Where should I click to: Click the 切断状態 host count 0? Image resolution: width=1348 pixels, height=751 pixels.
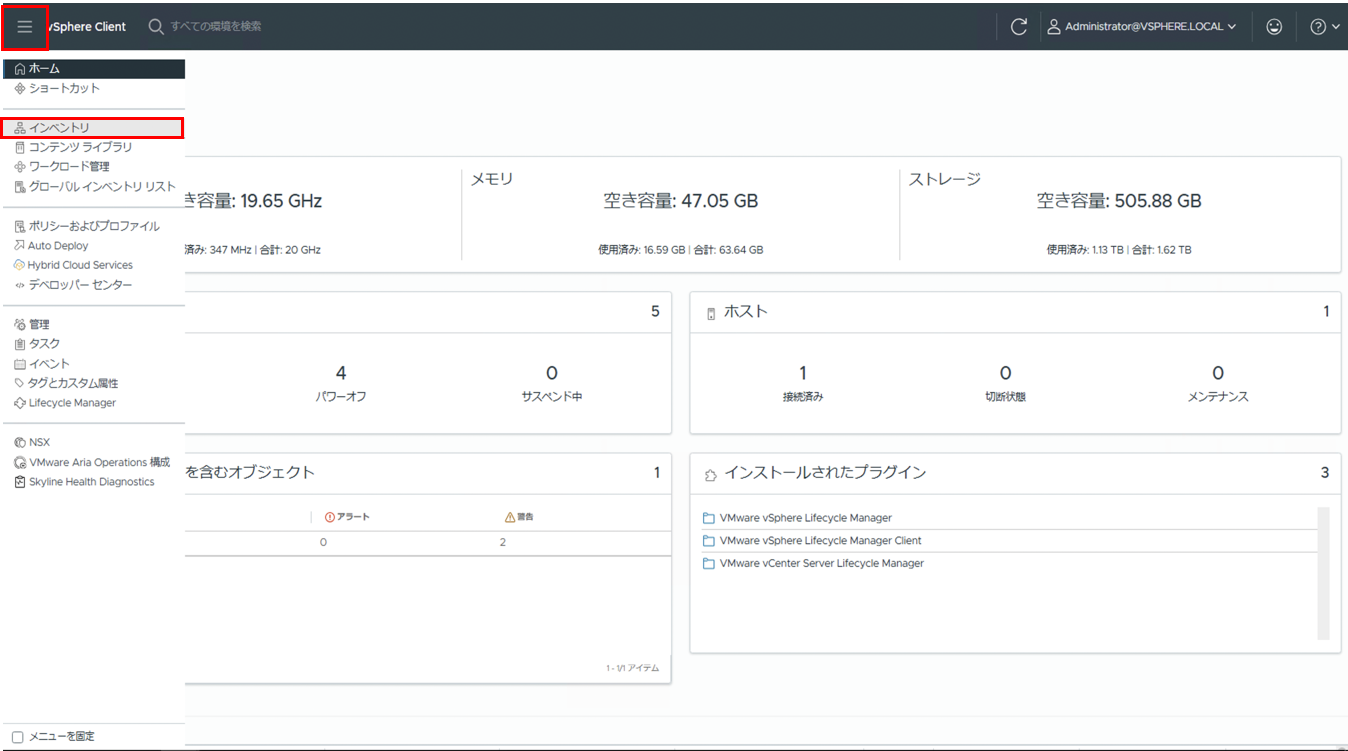1006,374
